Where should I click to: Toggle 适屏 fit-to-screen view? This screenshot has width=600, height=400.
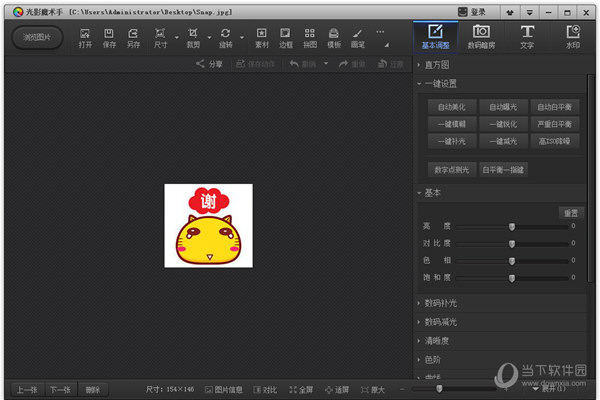337,389
